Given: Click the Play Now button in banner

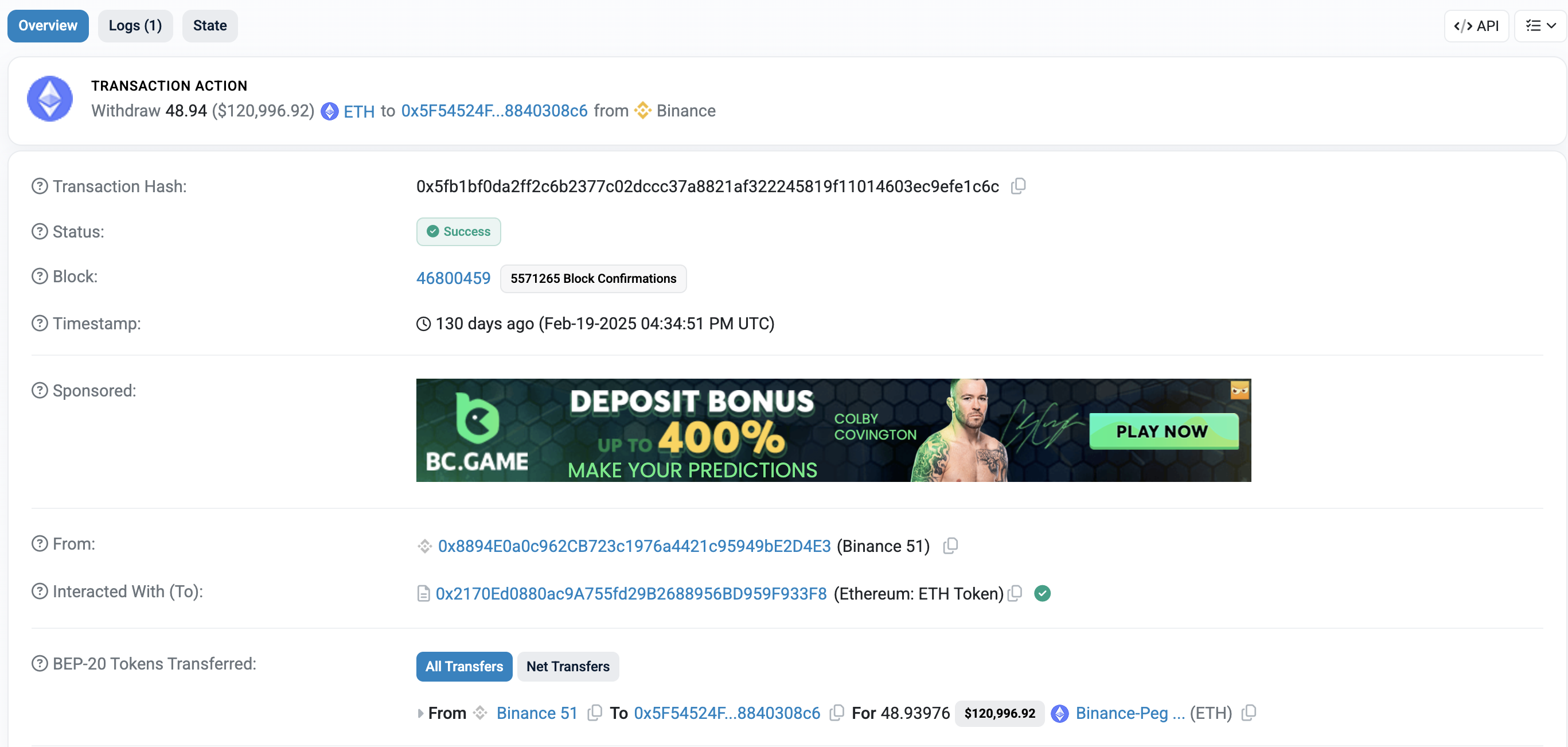Looking at the screenshot, I should (x=1163, y=431).
